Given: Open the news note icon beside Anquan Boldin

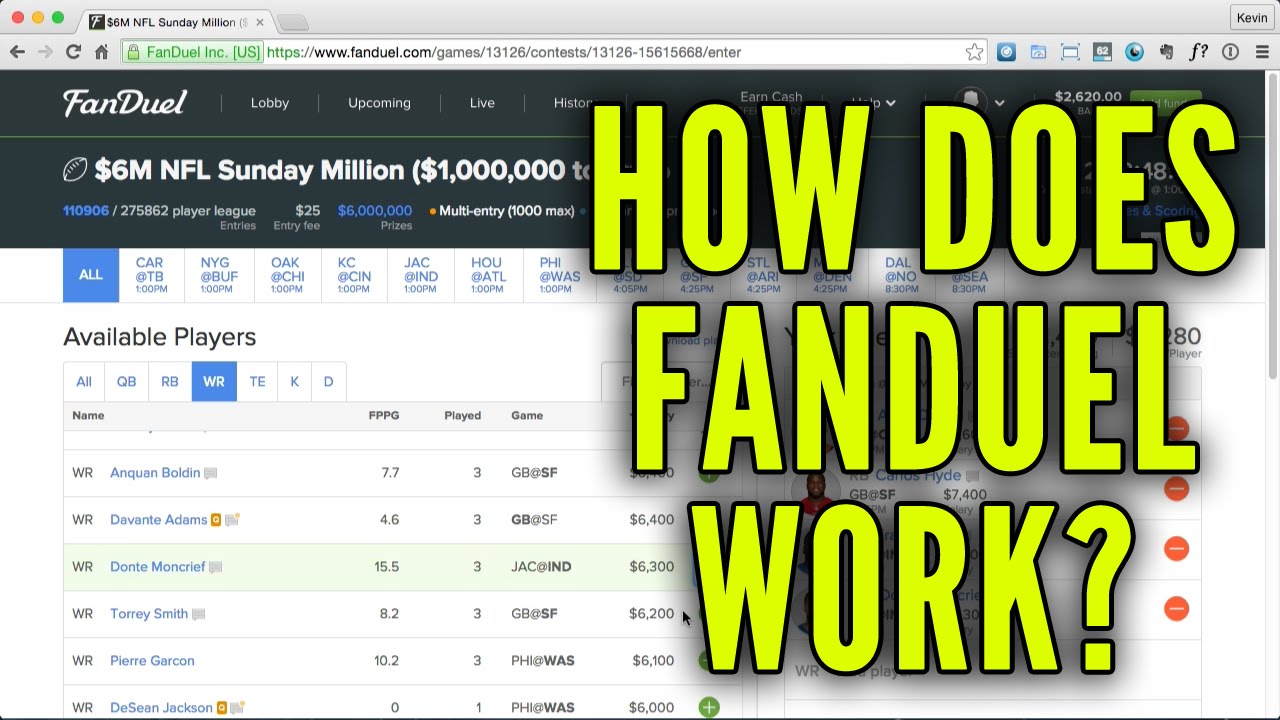Looking at the screenshot, I should click(210, 473).
